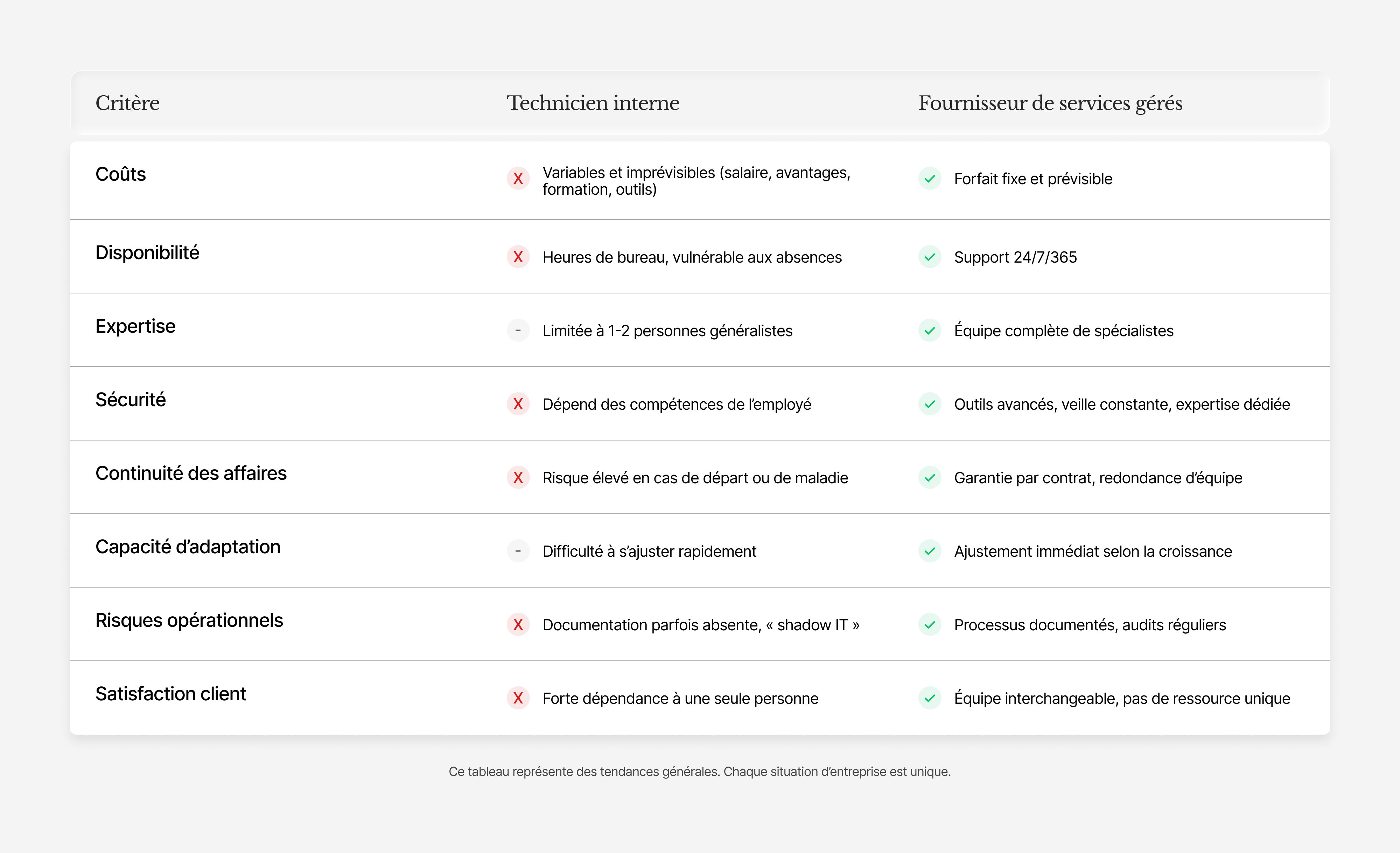Toggle the gray dash icon on Expertise row
The height and width of the screenshot is (853, 1400).
pyautogui.click(x=518, y=331)
